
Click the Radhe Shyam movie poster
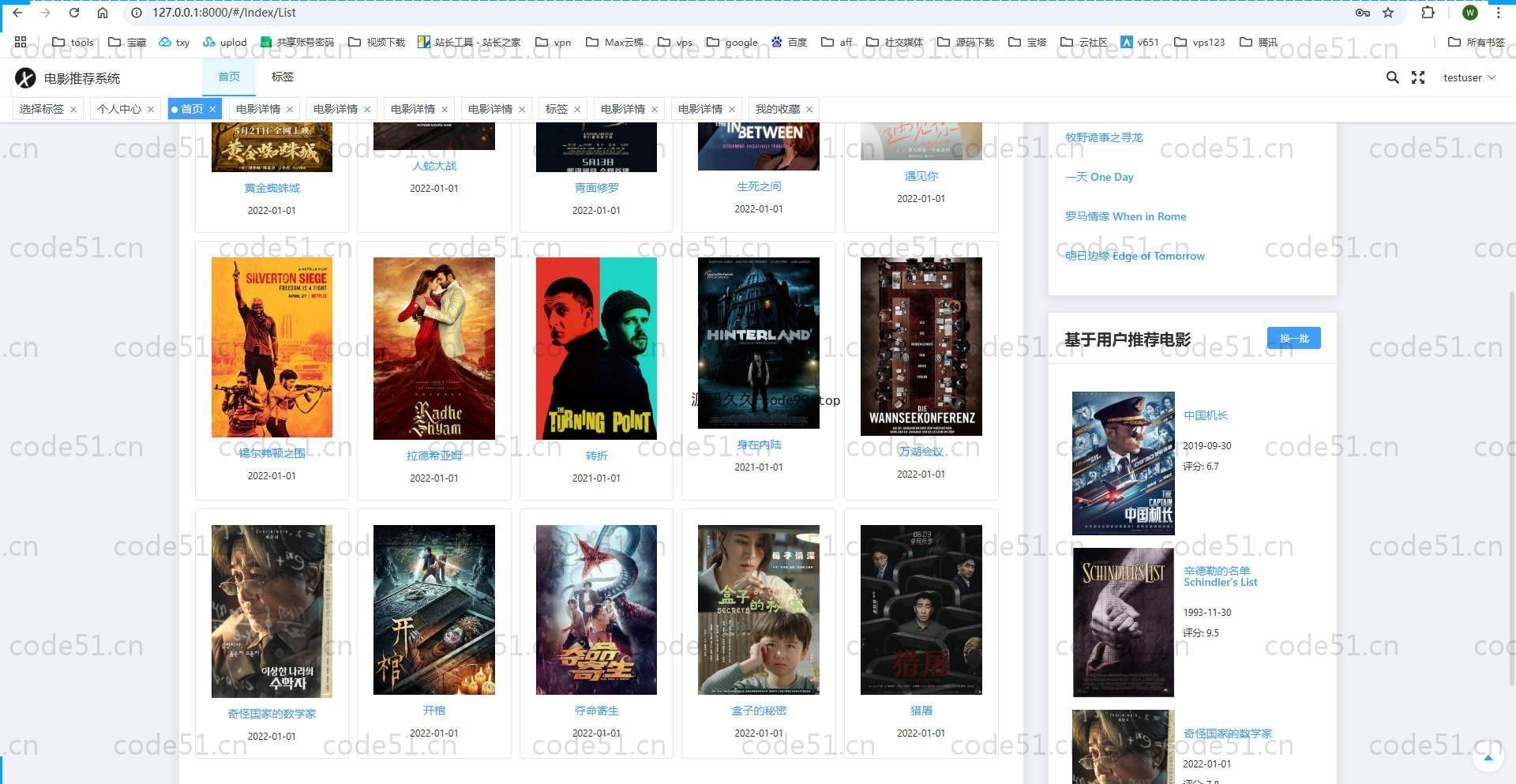434,348
